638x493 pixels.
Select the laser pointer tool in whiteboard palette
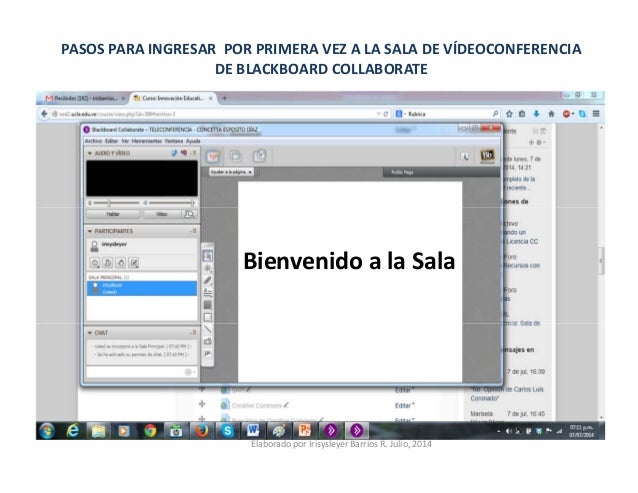208,268
